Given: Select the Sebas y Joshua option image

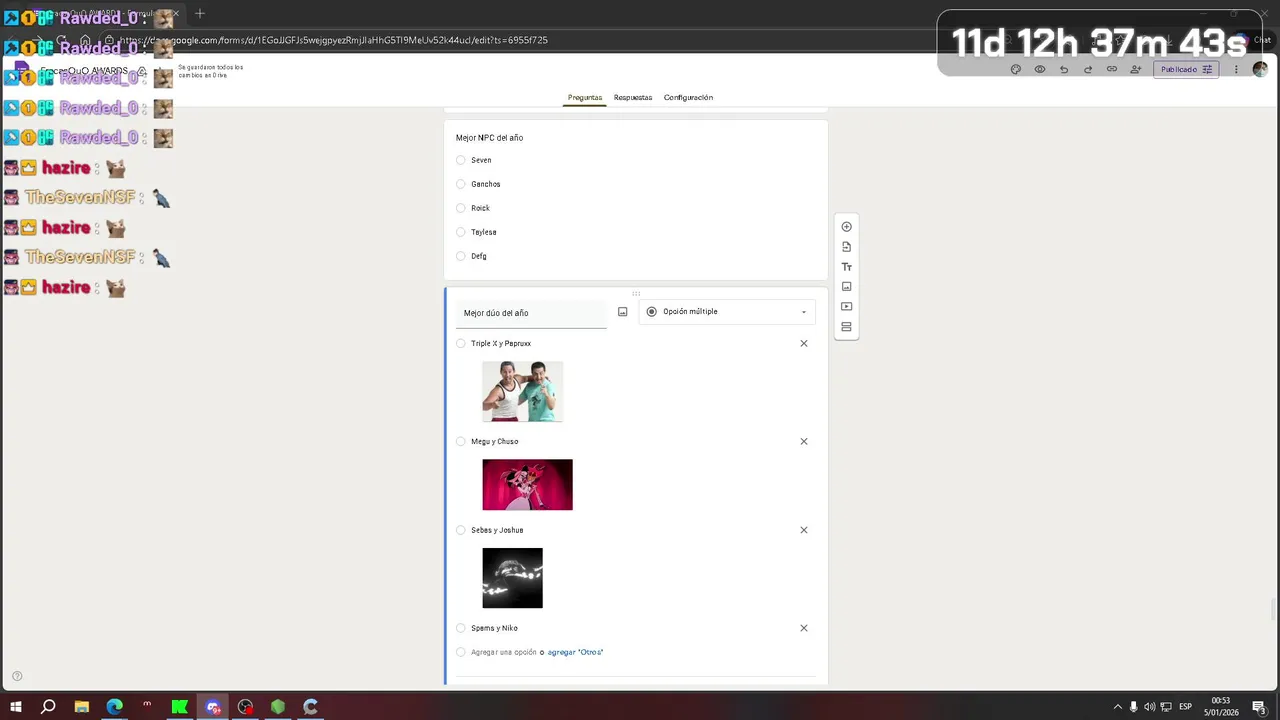Looking at the screenshot, I should tap(512, 578).
